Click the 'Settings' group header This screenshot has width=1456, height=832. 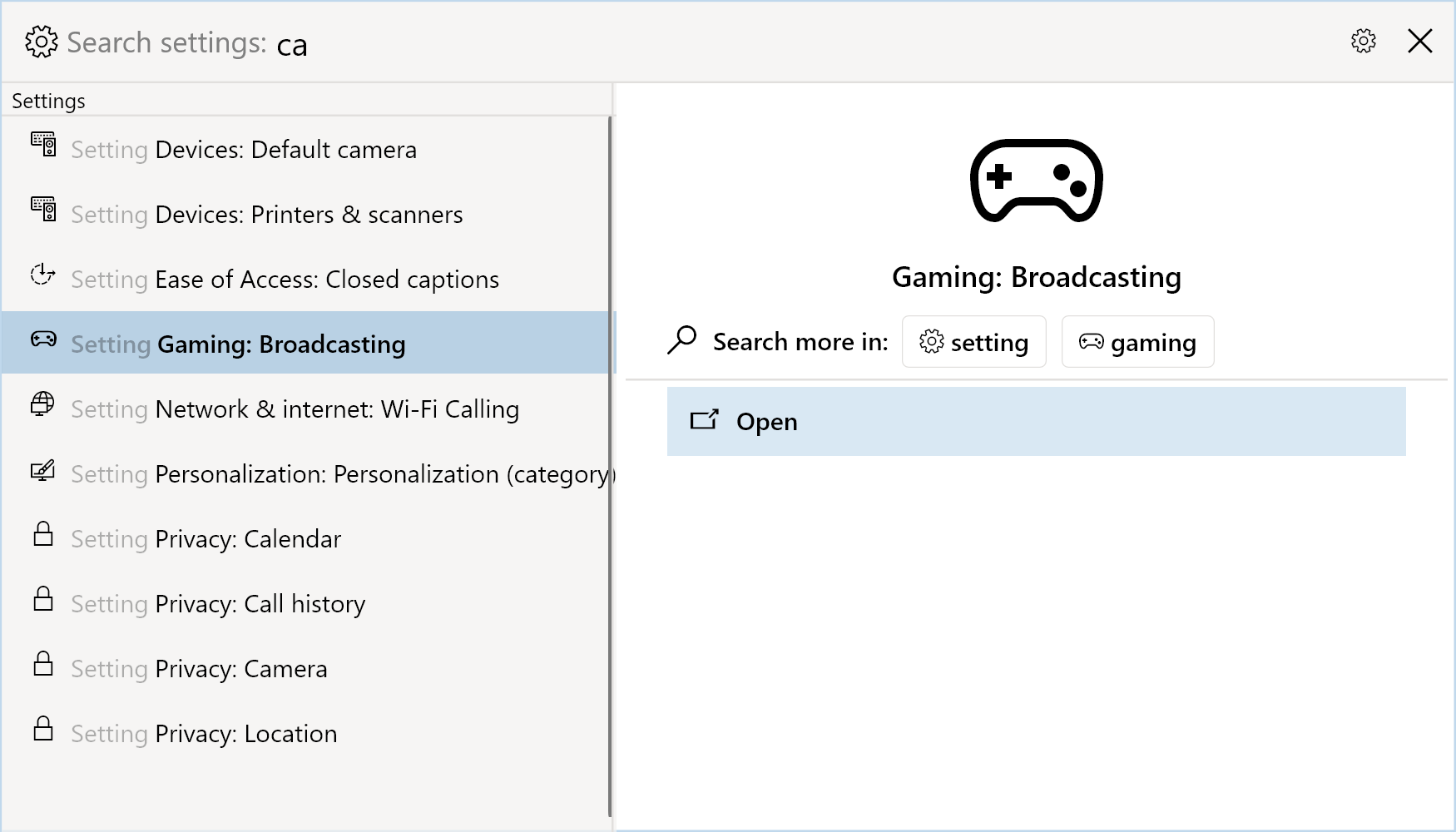(x=48, y=101)
